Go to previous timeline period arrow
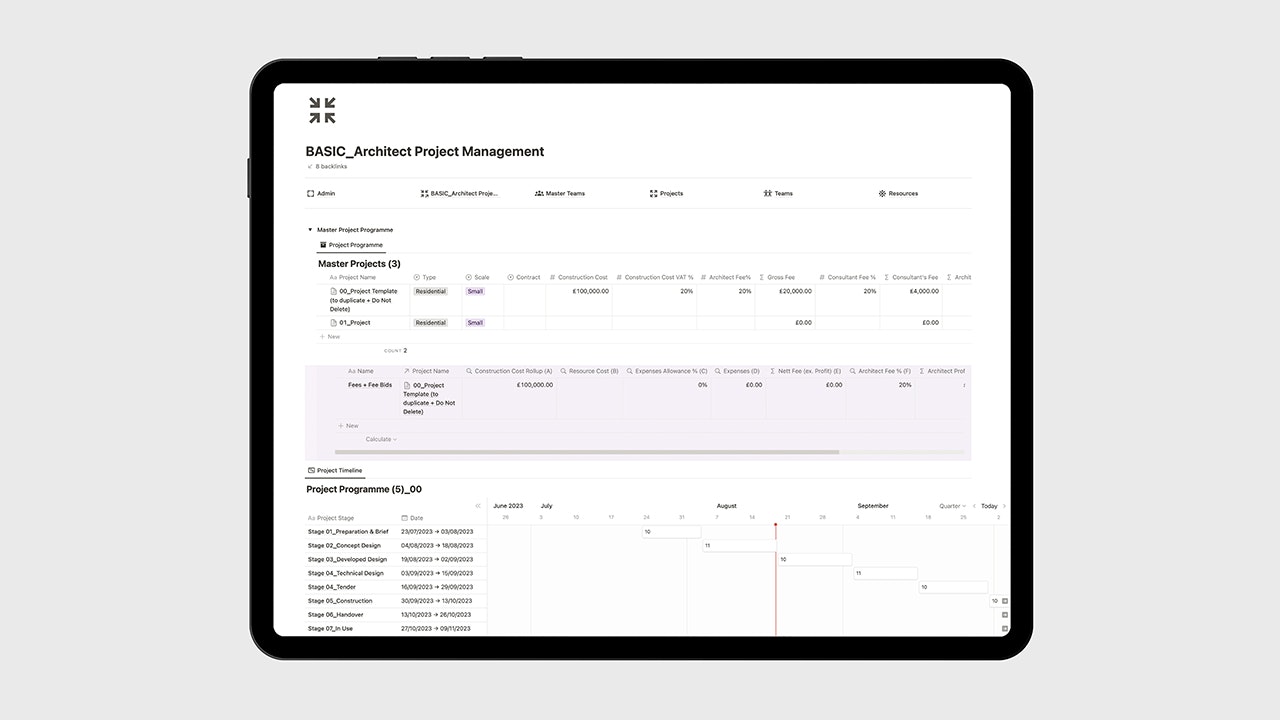The height and width of the screenshot is (720, 1280). 975,506
